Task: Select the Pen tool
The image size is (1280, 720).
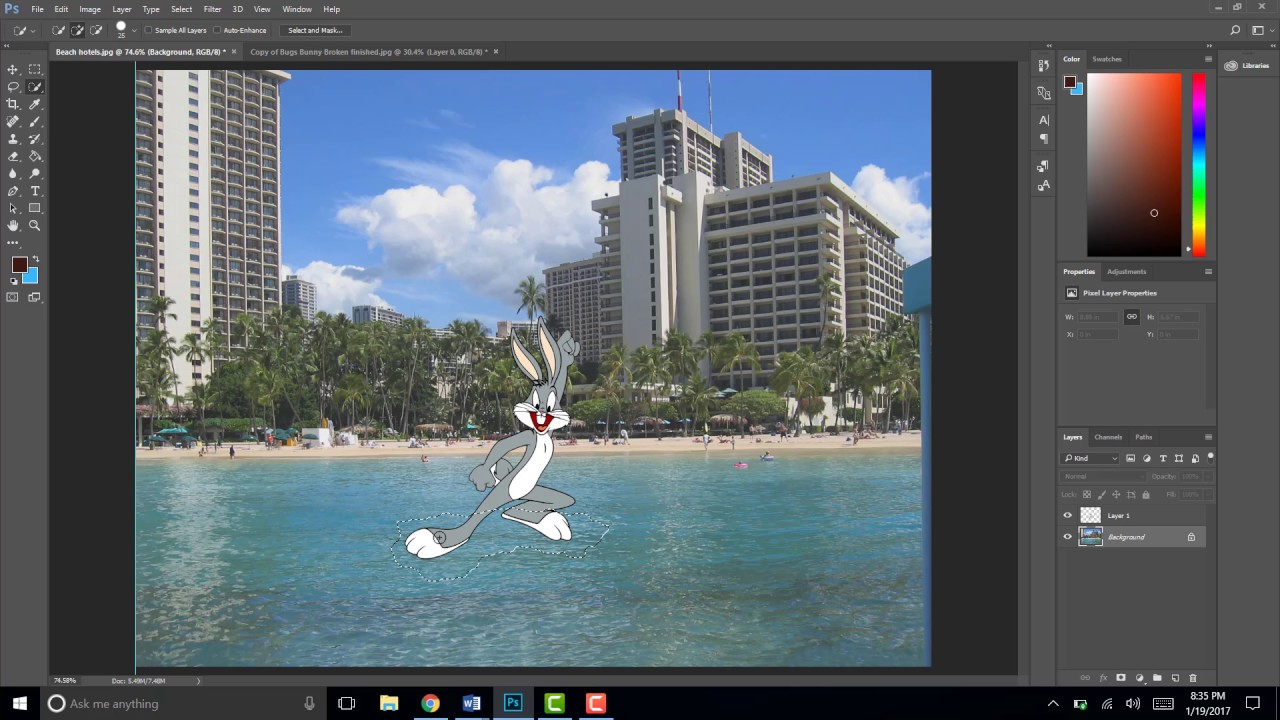Action: [x=13, y=191]
